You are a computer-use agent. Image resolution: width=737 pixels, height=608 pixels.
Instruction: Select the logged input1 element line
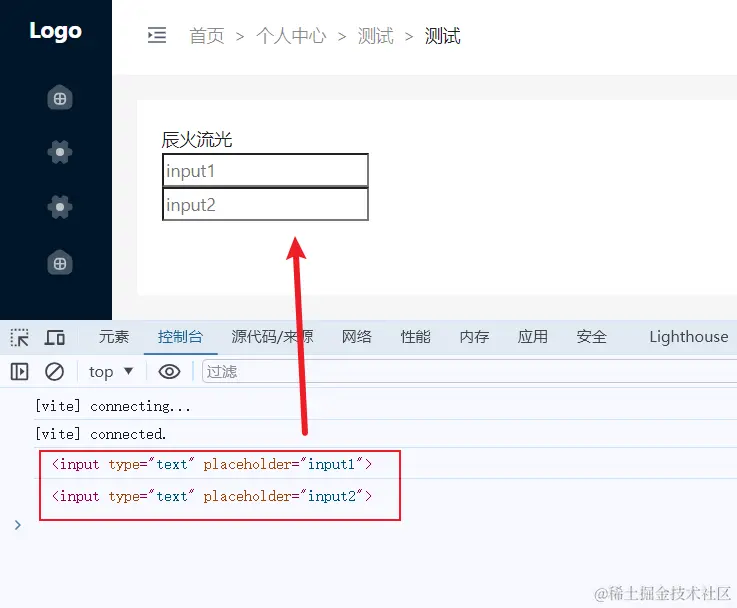[212, 464]
